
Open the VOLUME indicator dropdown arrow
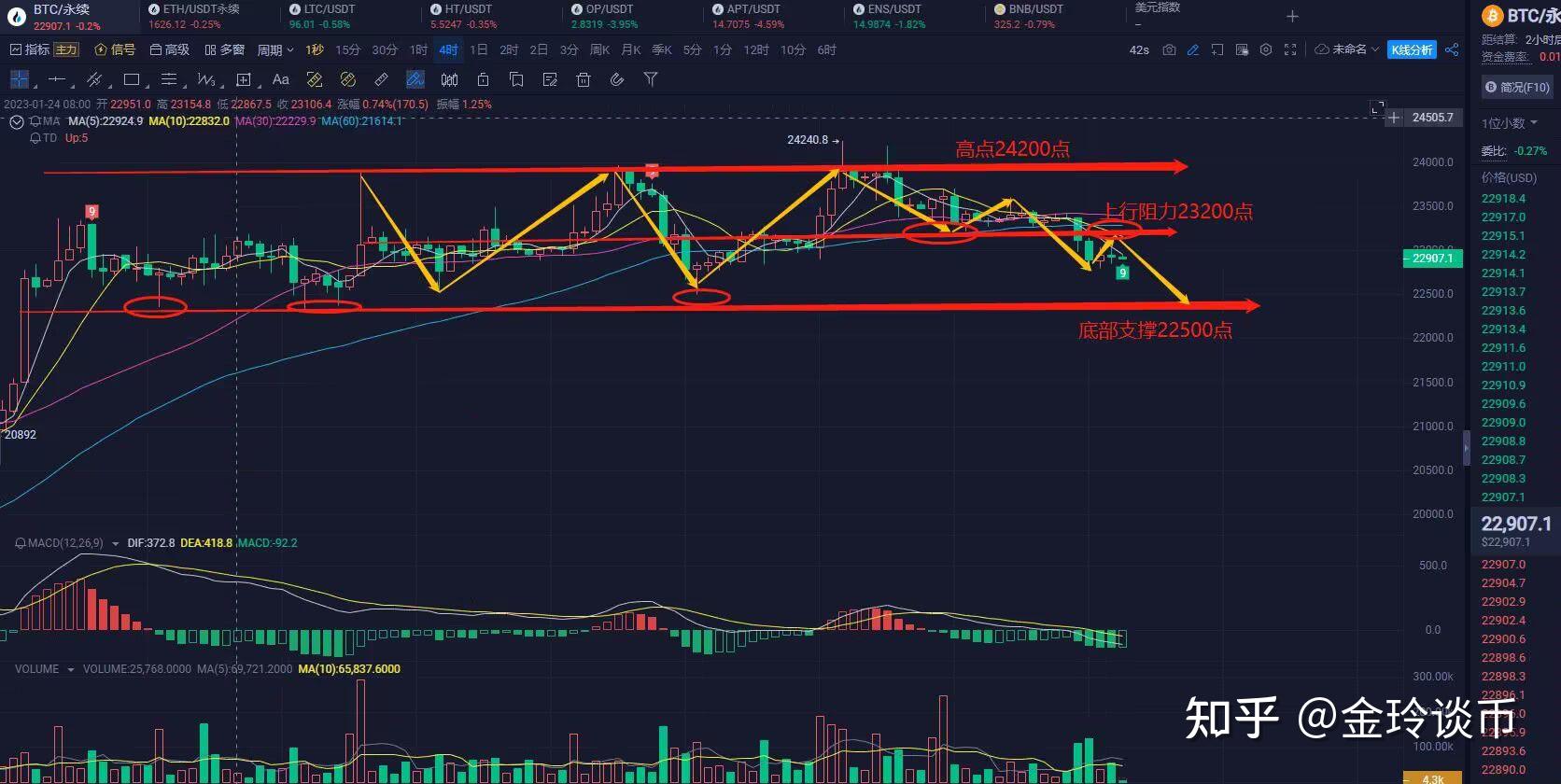pyautogui.click(x=70, y=669)
